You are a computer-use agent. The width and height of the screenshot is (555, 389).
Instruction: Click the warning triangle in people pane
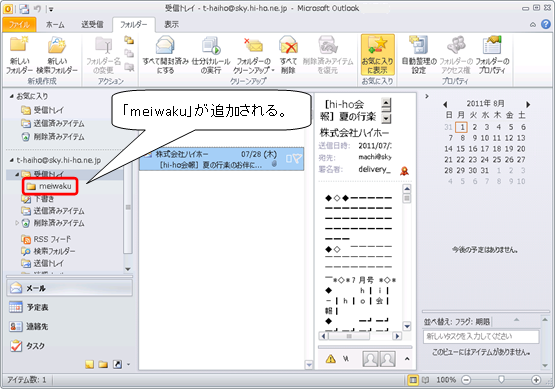tap(331, 359)
